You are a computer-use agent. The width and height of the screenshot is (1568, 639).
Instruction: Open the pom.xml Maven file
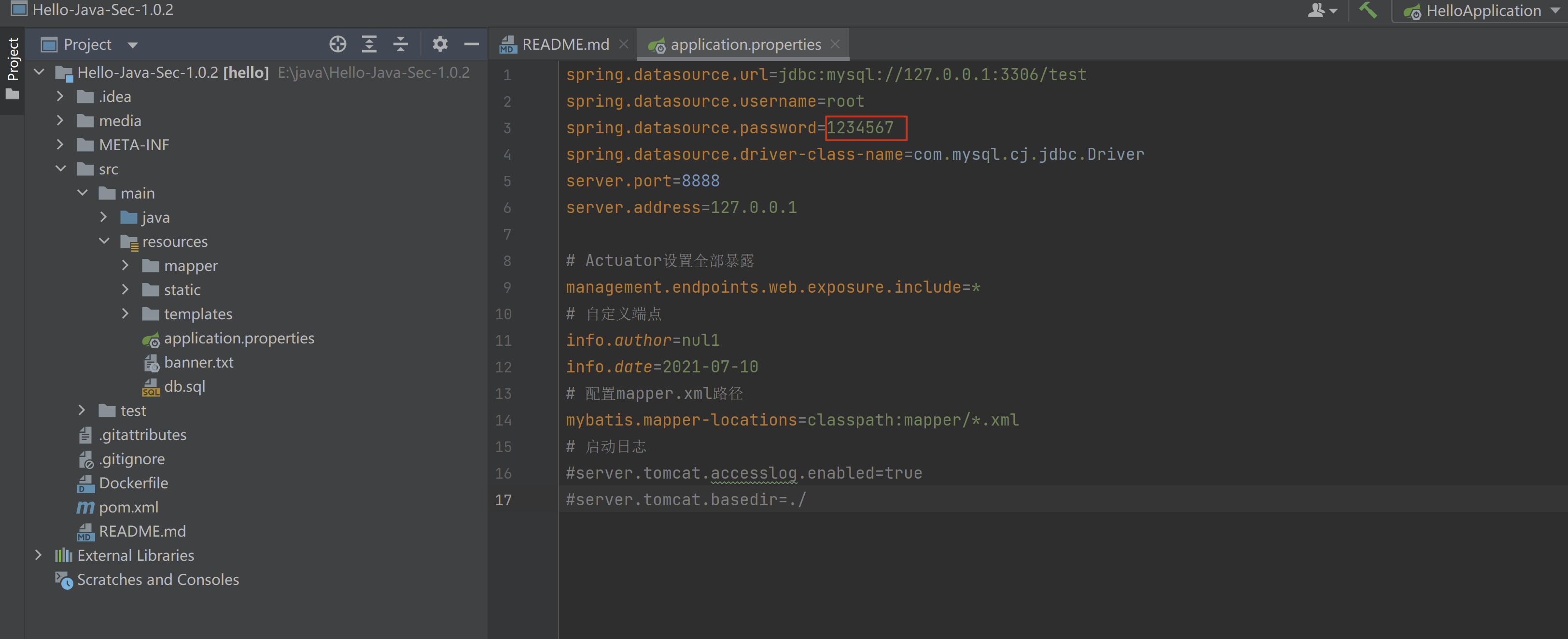coord(128,507)
